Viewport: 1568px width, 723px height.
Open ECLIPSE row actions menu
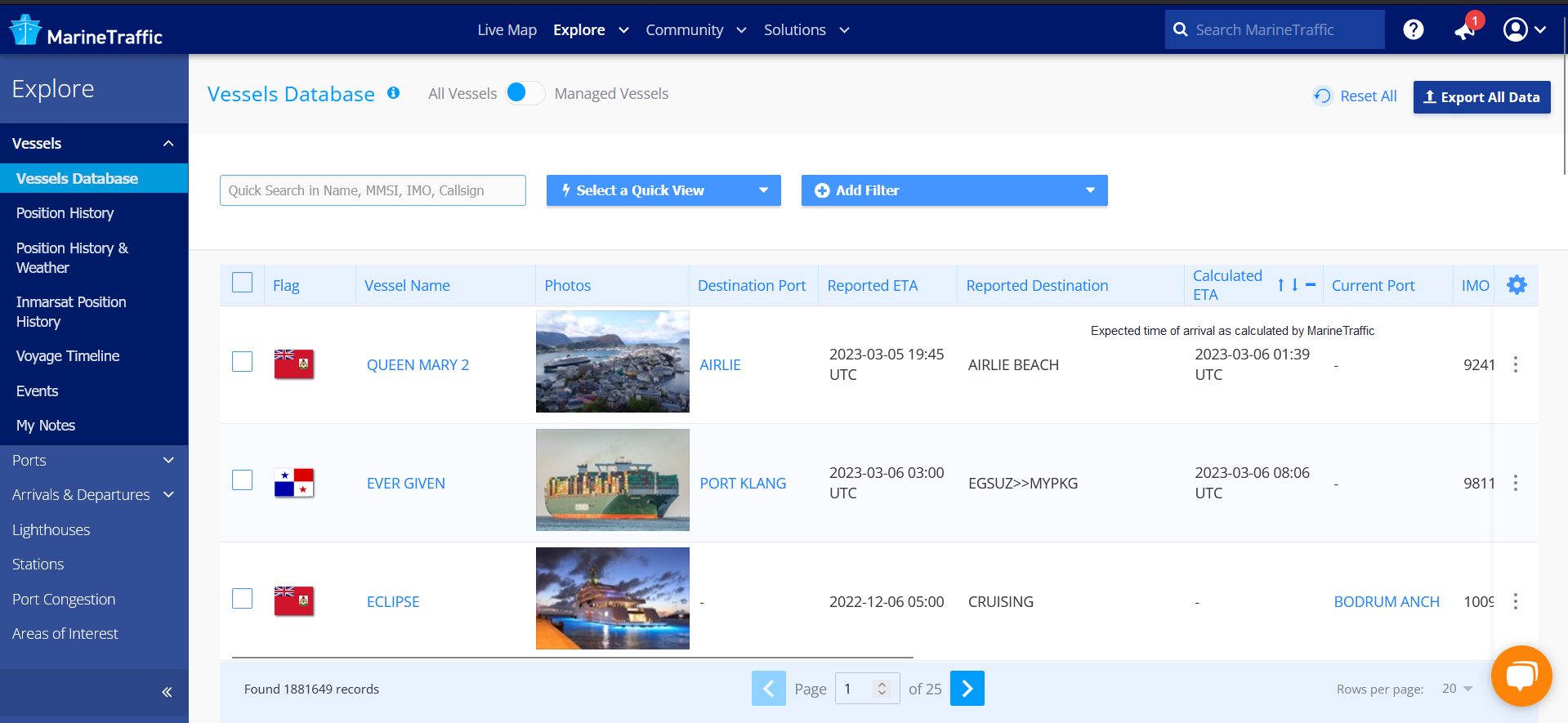coord(1516,601)
